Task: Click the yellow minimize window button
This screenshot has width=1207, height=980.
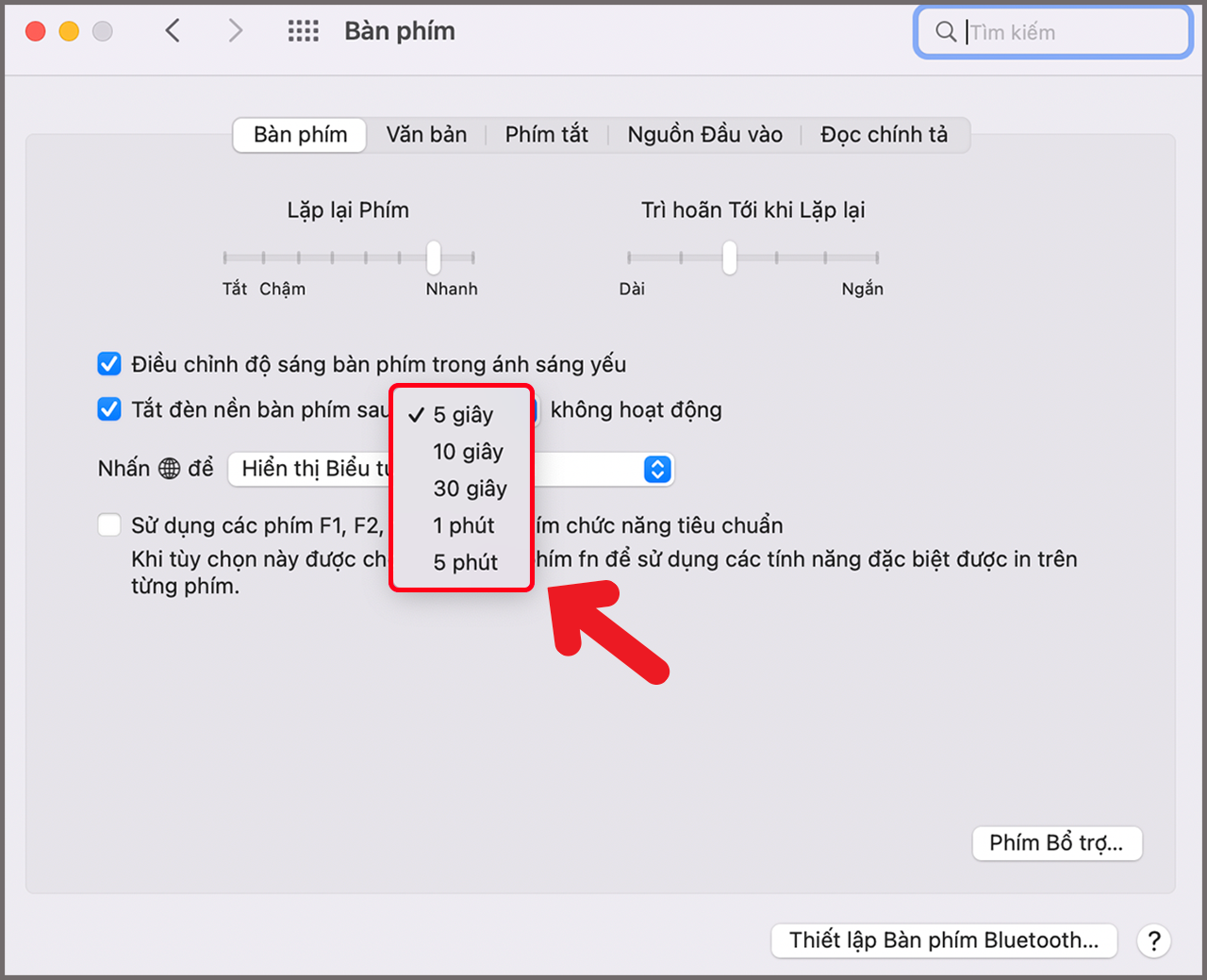Action: [69, 31]
